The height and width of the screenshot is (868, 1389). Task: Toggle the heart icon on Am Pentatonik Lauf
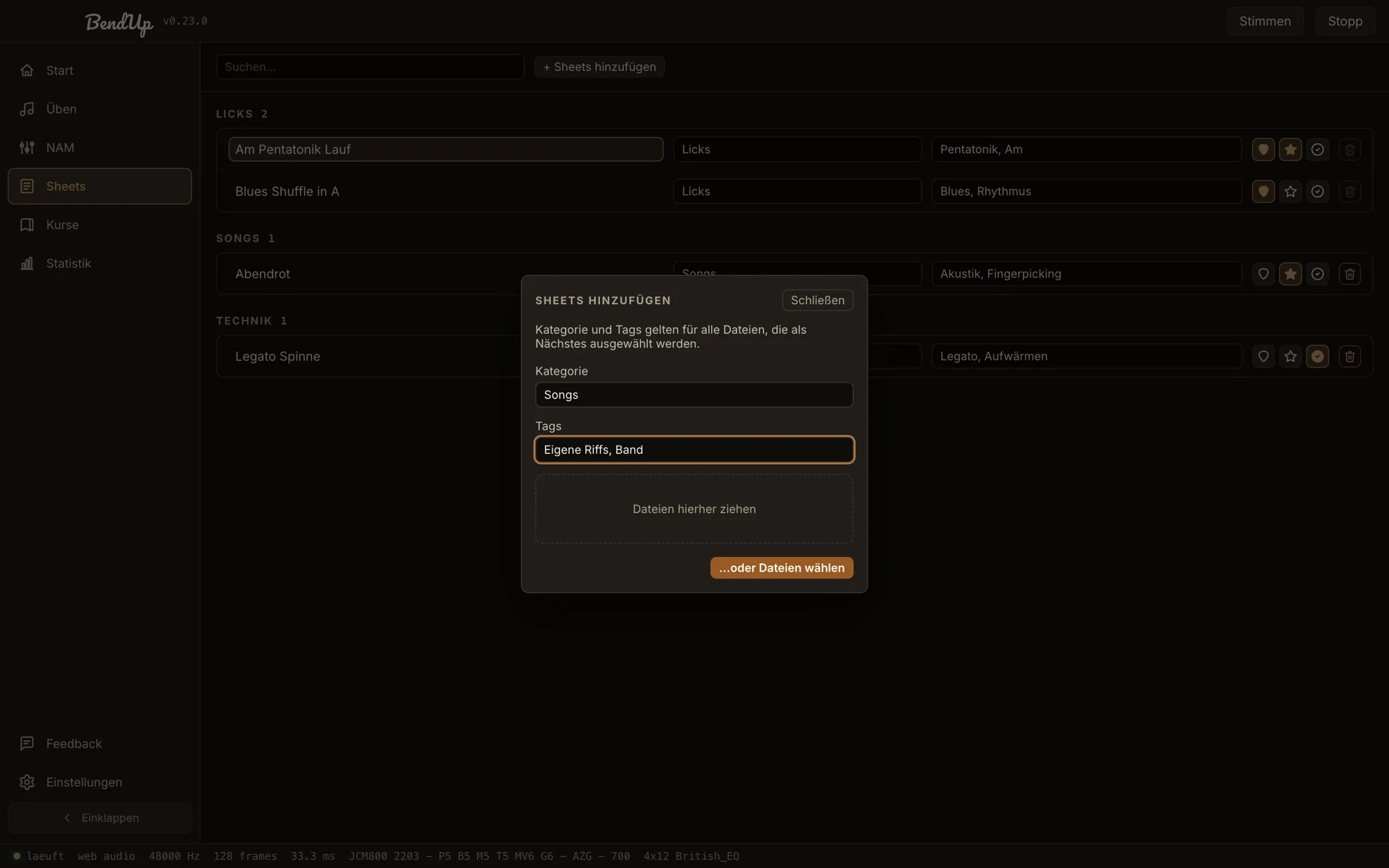point(1263,149)
